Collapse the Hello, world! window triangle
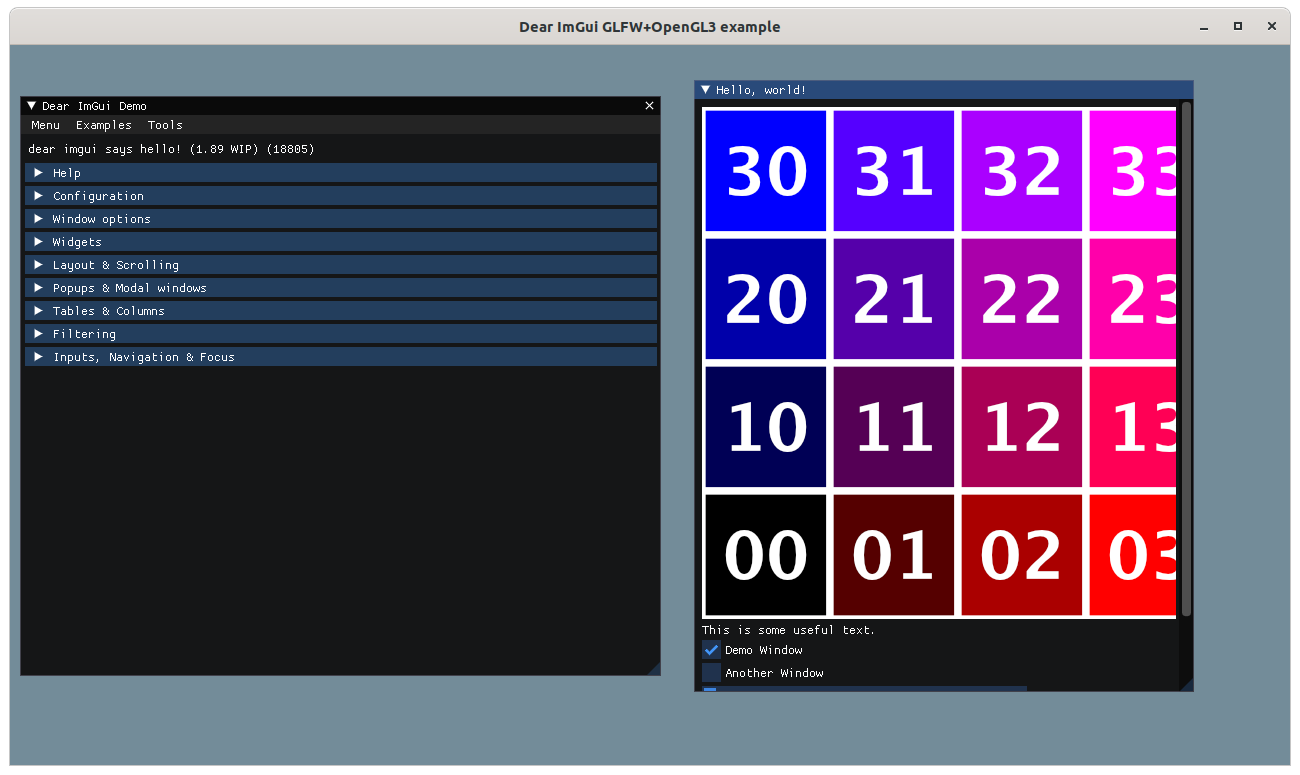The width and height of the screenshot is (1300, 775). click(707, 90)
